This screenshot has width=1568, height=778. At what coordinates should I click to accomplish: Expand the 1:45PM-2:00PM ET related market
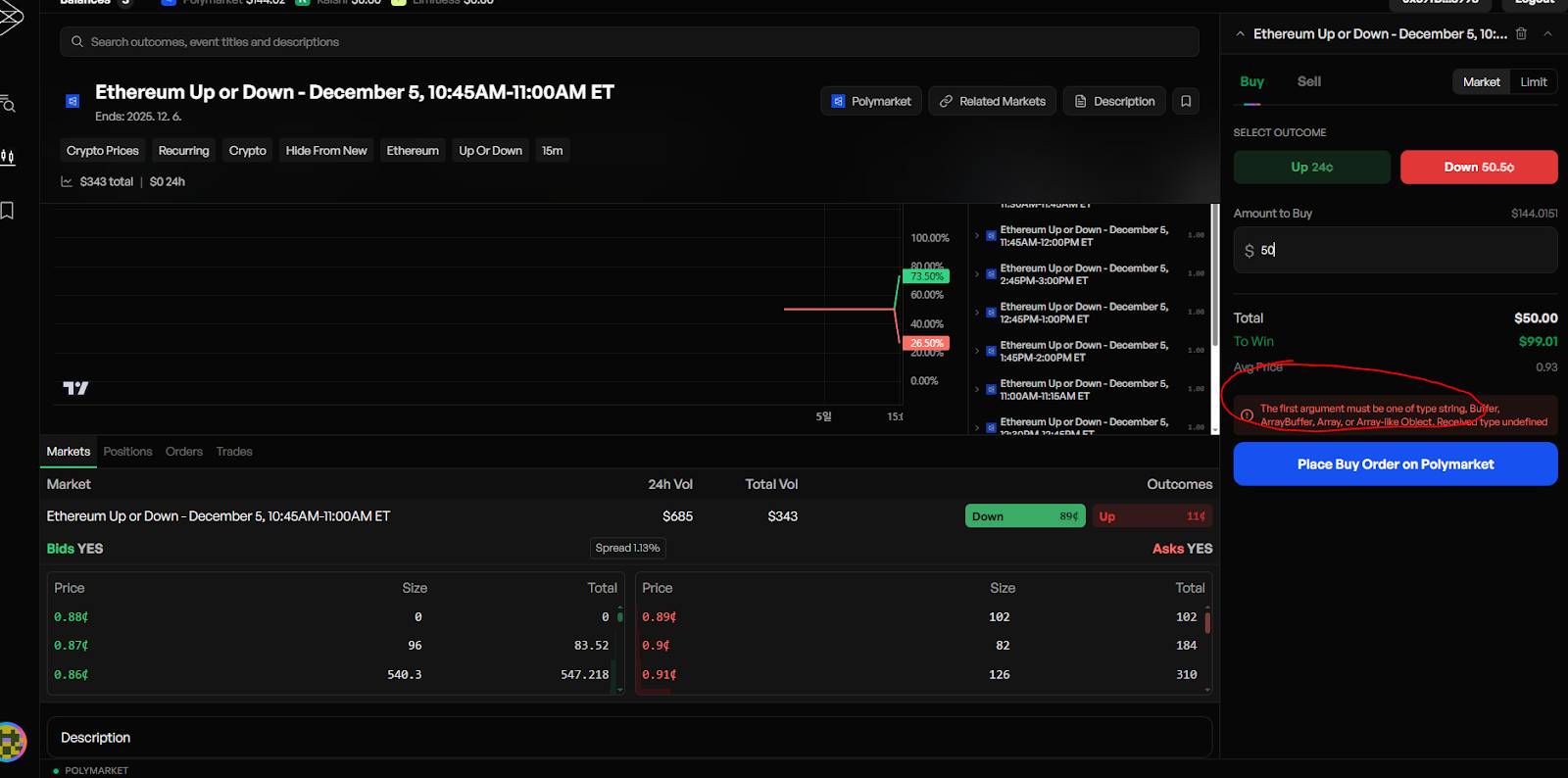click(977, 351)
